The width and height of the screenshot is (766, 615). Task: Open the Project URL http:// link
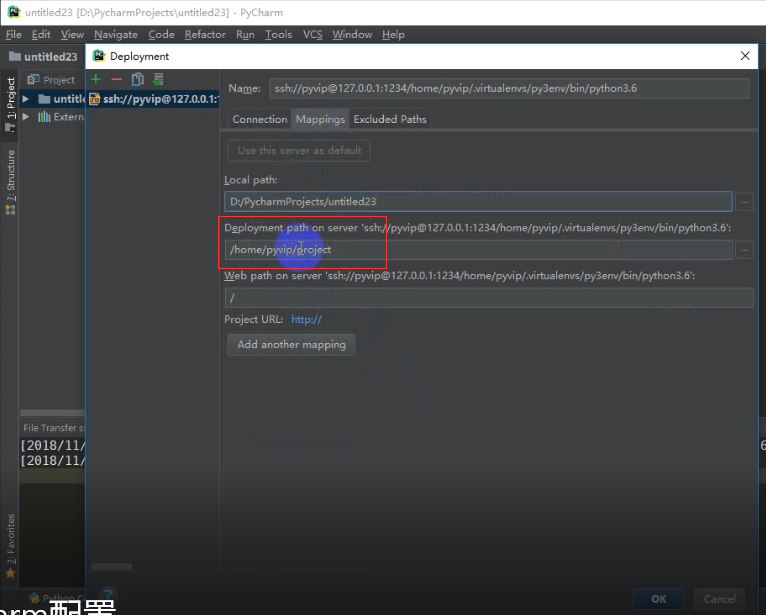pyautogui.click(x=306, y=319)
